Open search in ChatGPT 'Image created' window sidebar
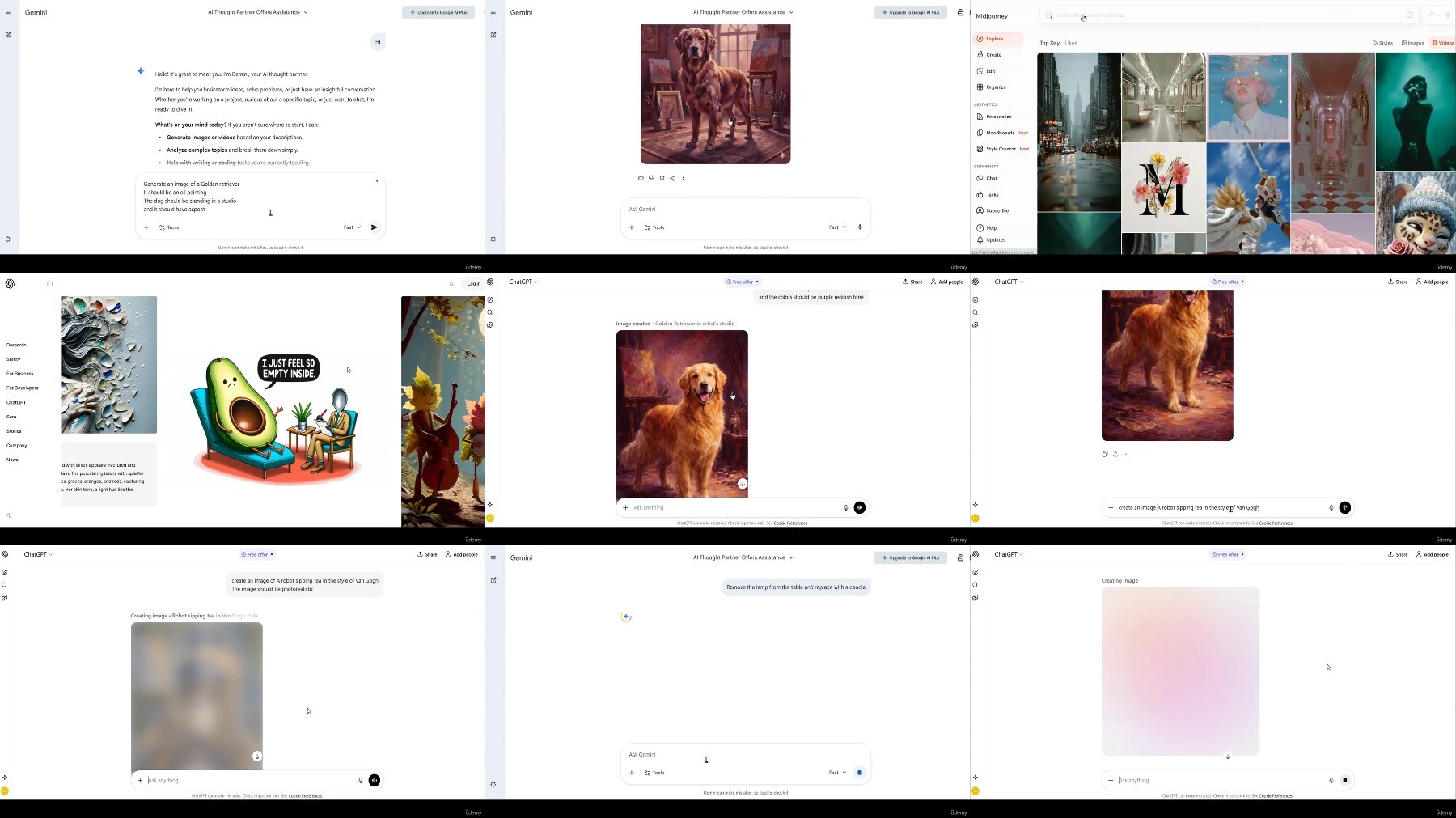 click(x=490, y=312)
